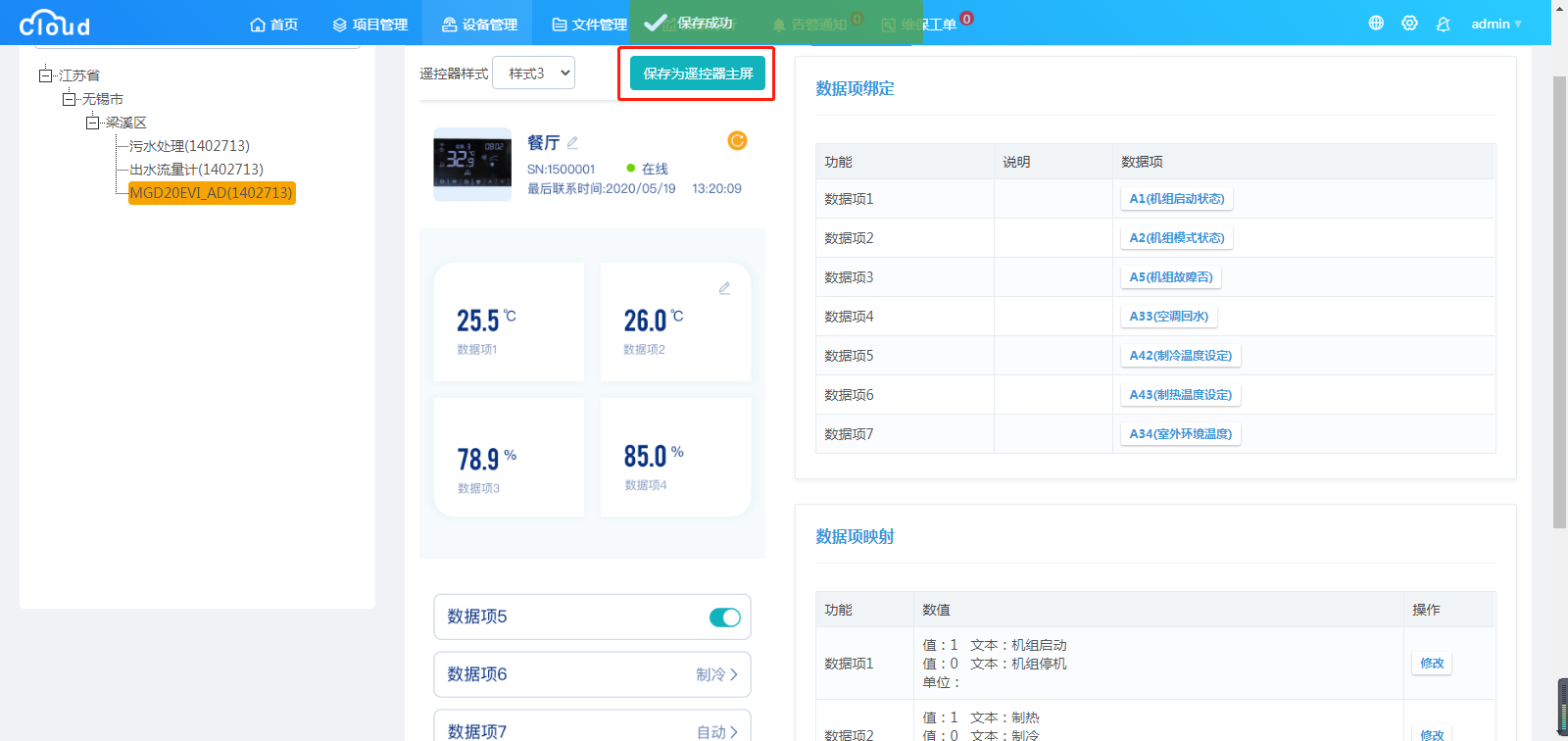Image resolution: width=1568 pixels, height=741 pixels.
Task: Toggle the 数据项5 switch
Action: click(725, 617)
